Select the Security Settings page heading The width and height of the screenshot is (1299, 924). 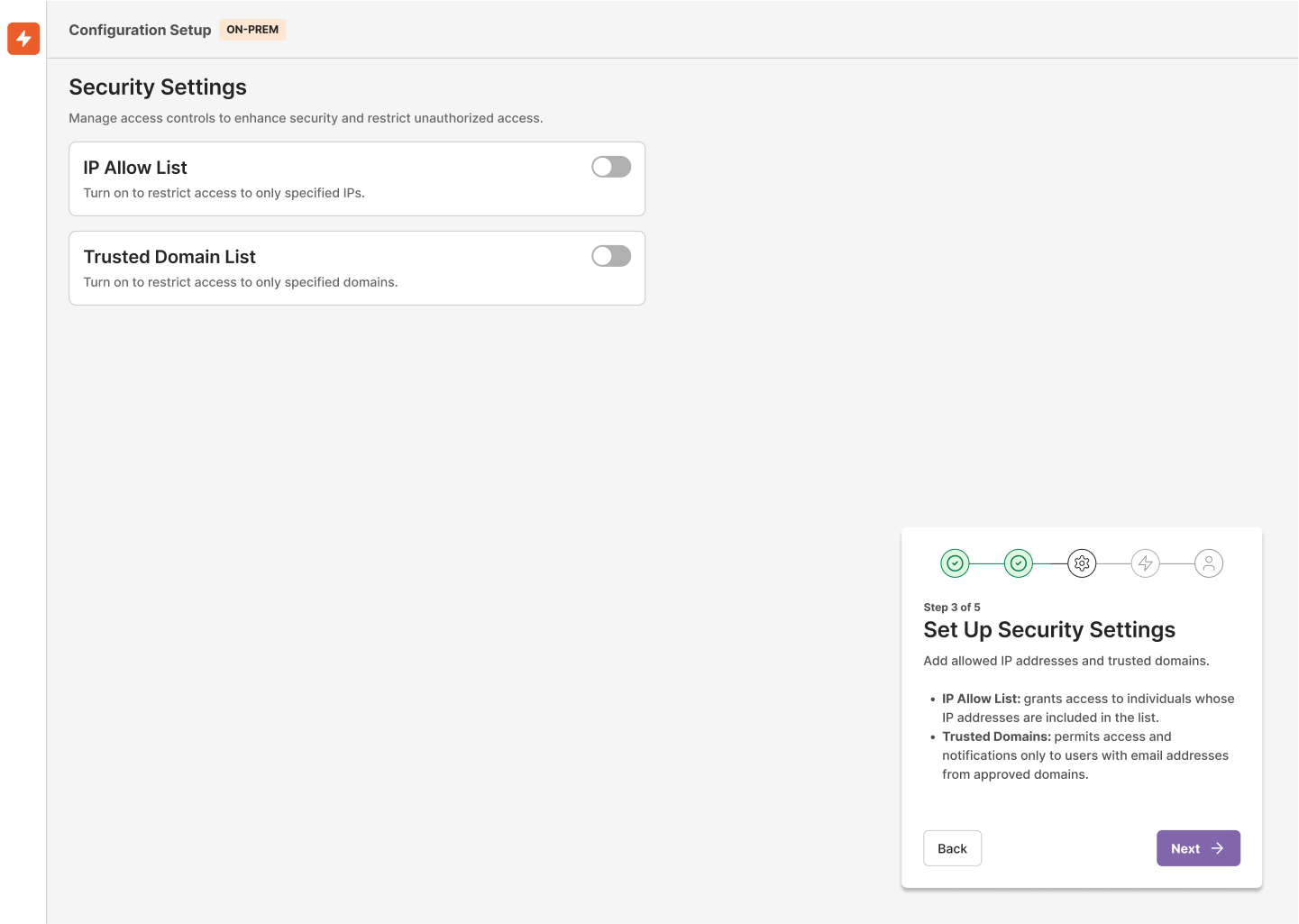click(157, 87)
